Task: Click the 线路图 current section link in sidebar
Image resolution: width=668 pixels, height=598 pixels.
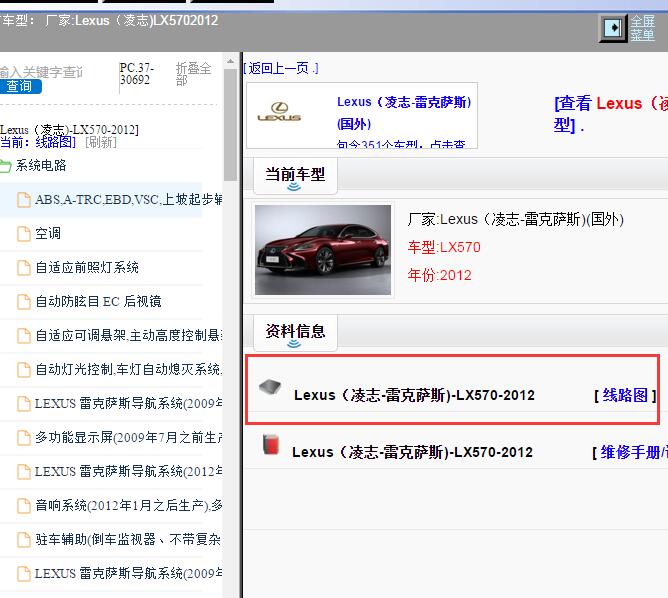Action: click(55, 142)
